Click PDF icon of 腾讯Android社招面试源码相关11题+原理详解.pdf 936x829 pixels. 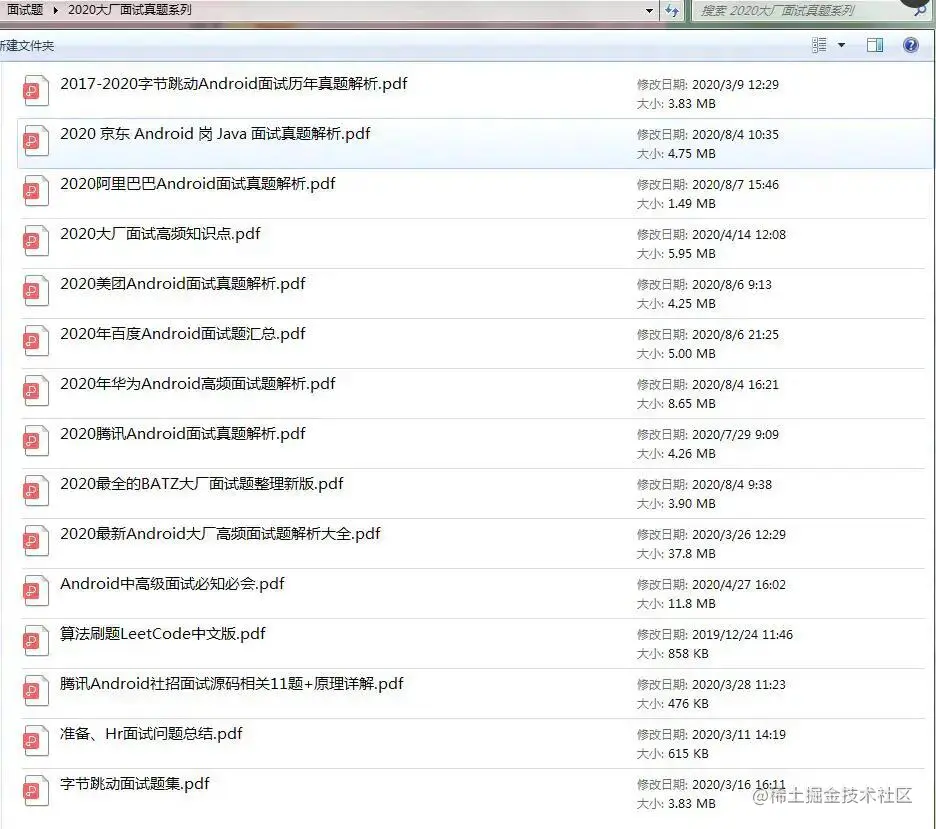(x=35, y=692)
